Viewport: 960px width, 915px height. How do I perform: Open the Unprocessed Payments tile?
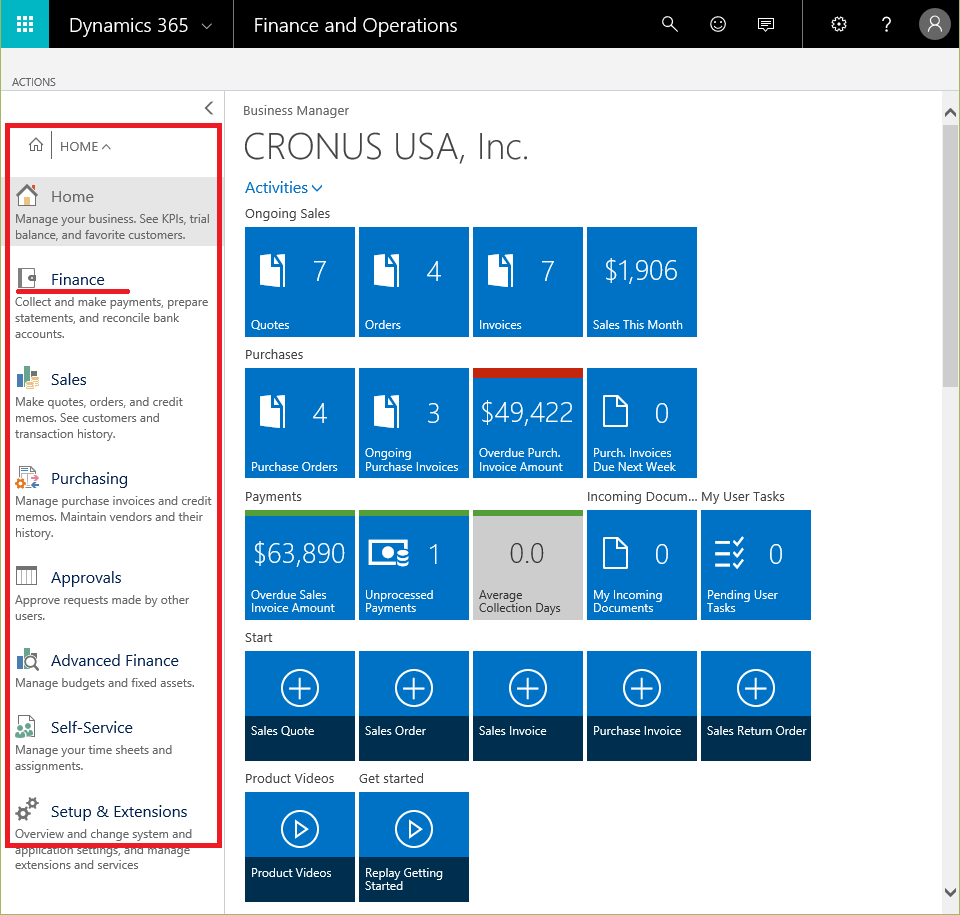[x=414, y=565]
